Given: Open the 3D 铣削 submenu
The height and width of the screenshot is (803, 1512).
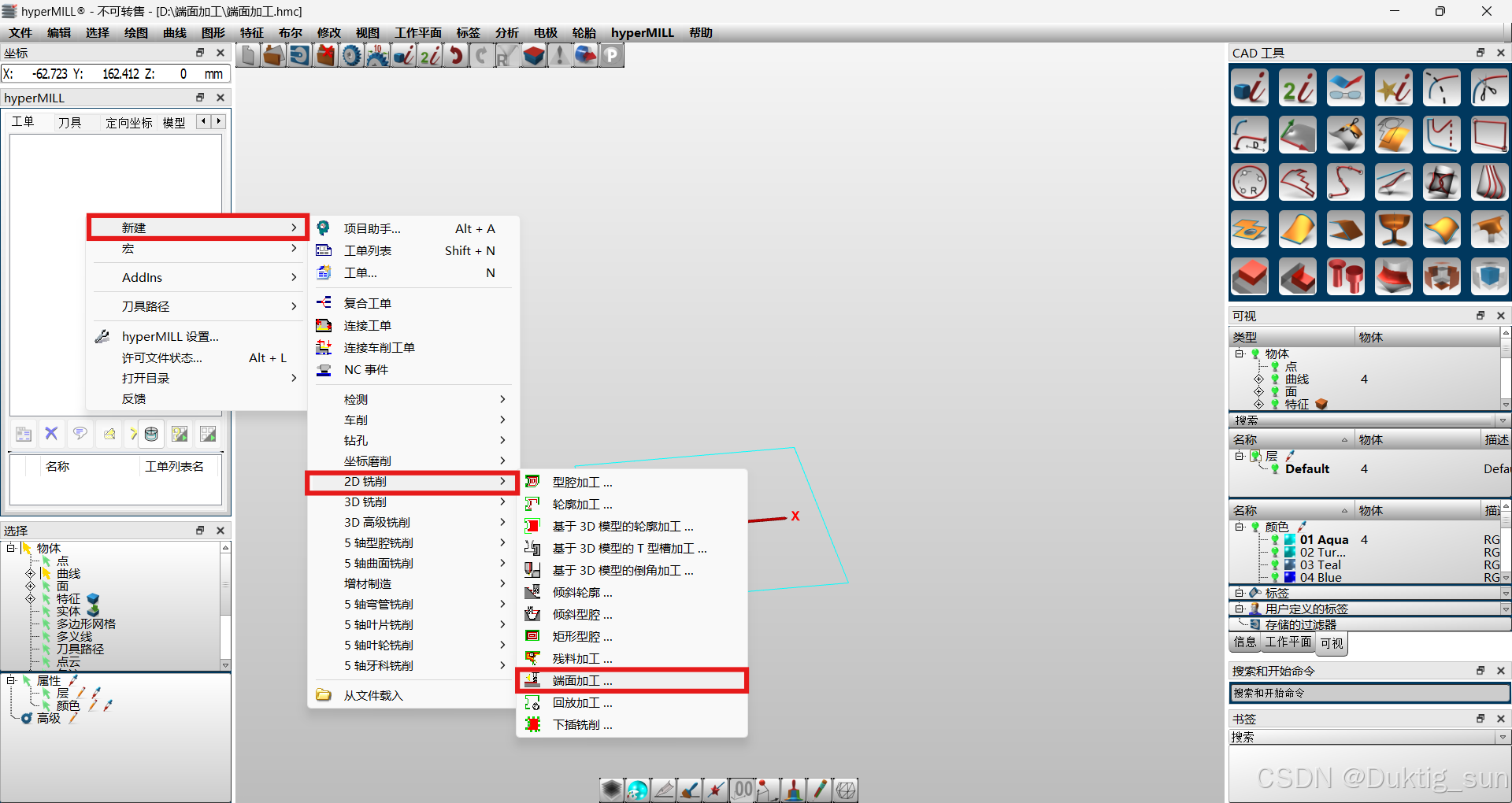Looking at the screenshot, I should pos(412,502).
